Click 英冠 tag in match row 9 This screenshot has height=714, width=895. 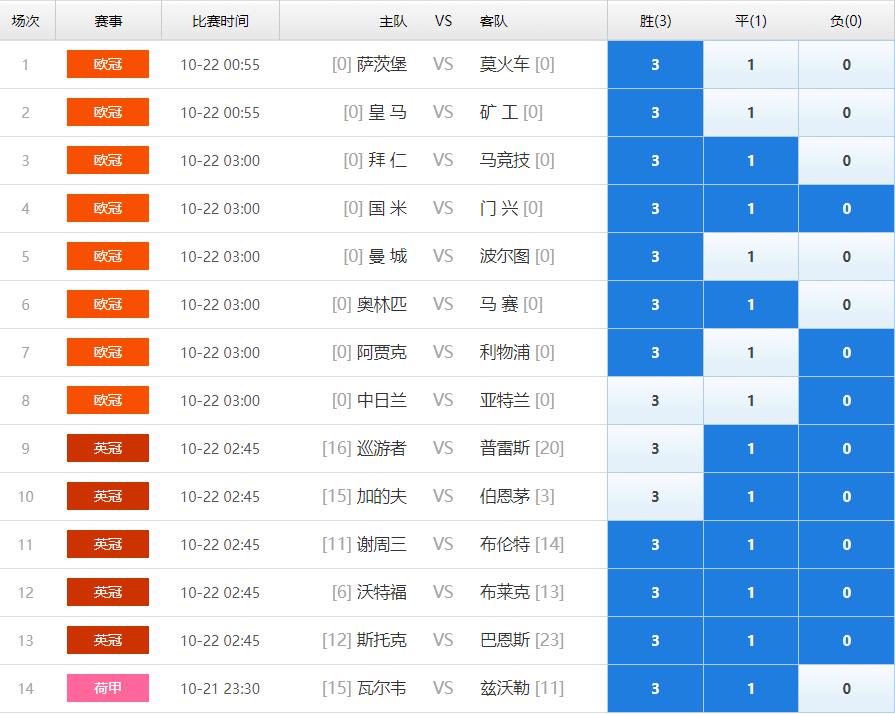(x=108, y=447)
